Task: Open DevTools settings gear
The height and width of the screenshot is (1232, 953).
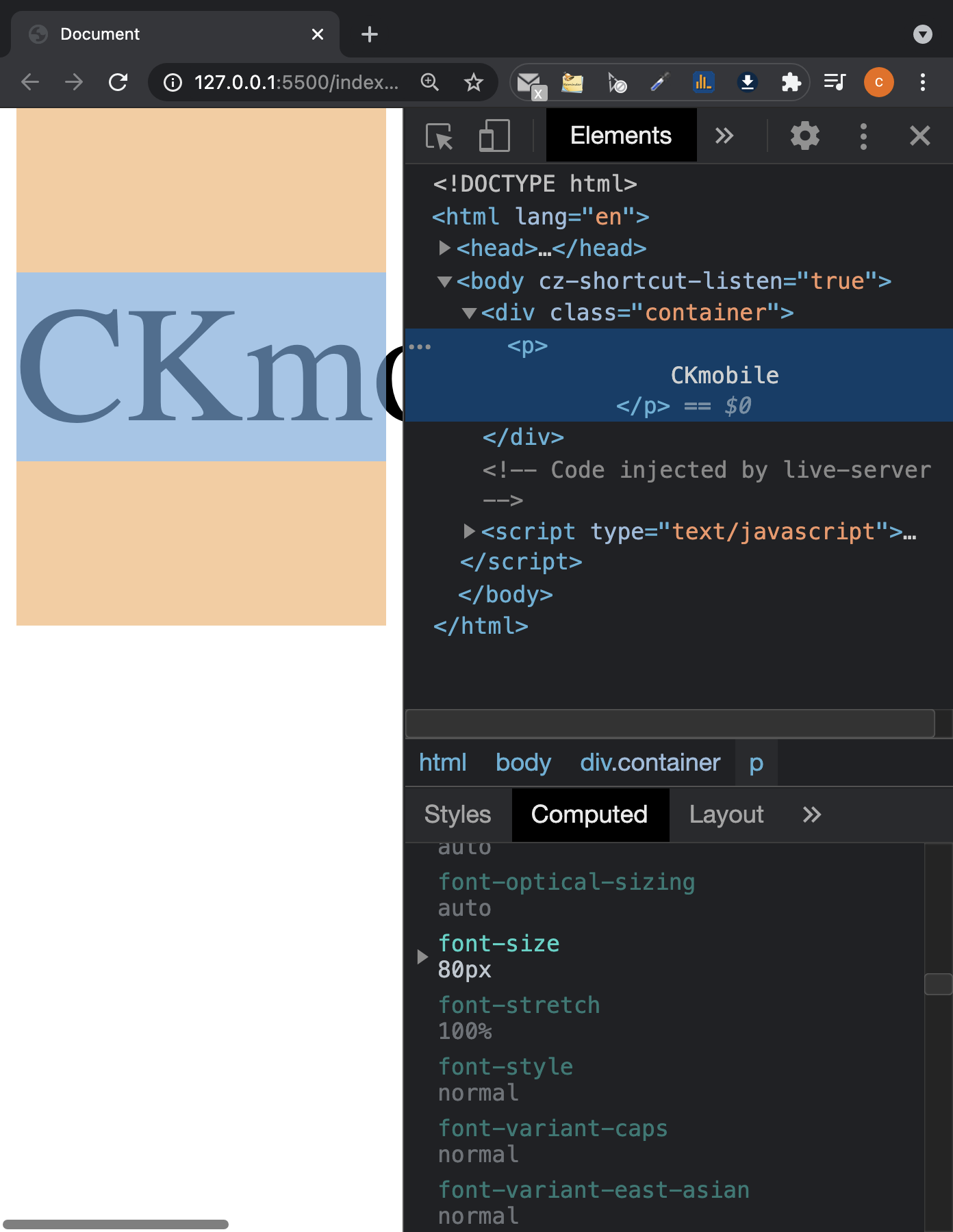Action: (x=804, y=136)
